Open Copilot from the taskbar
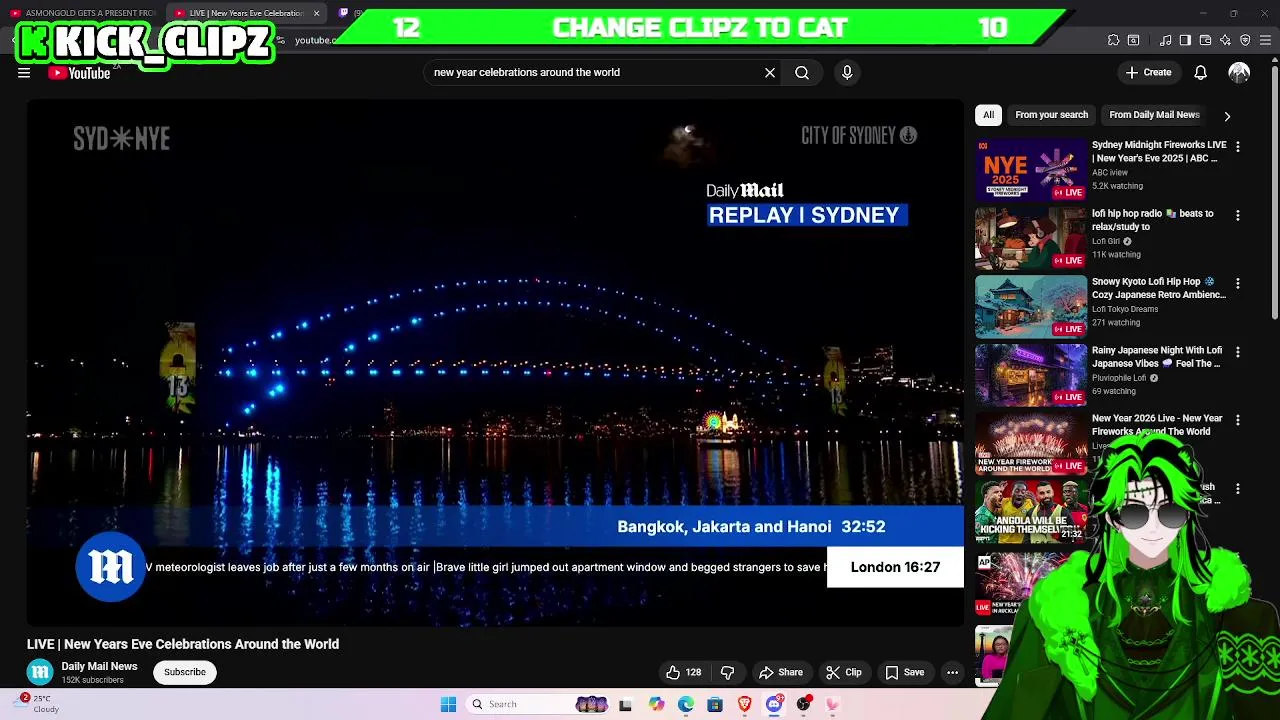 [656, 704]
